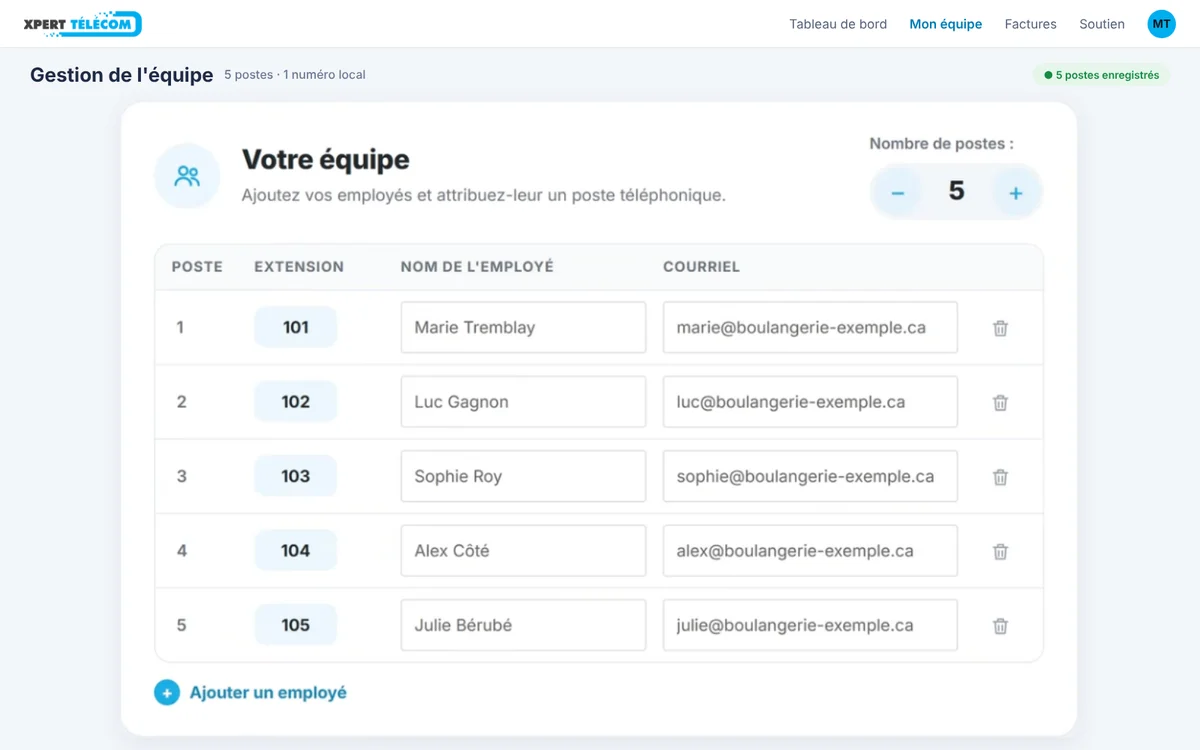The width and height of the screenshot is (1200, 750).
Task: Click the email field sophie@boulangerie-exemple.ca
Action: (x=810, y=476)
